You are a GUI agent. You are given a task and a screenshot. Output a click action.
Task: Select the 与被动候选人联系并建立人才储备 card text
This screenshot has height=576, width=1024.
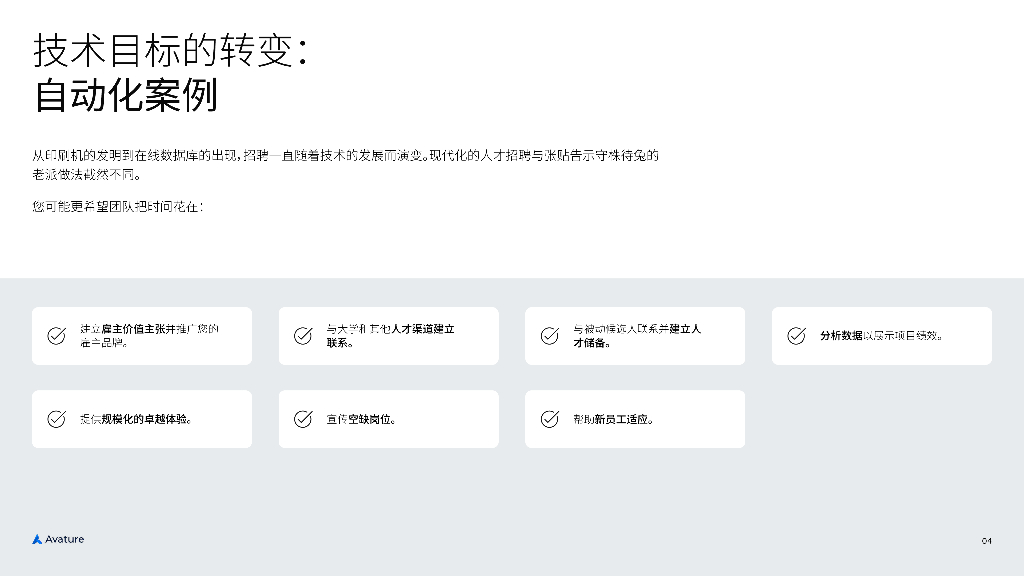click(x=637, y=336)
